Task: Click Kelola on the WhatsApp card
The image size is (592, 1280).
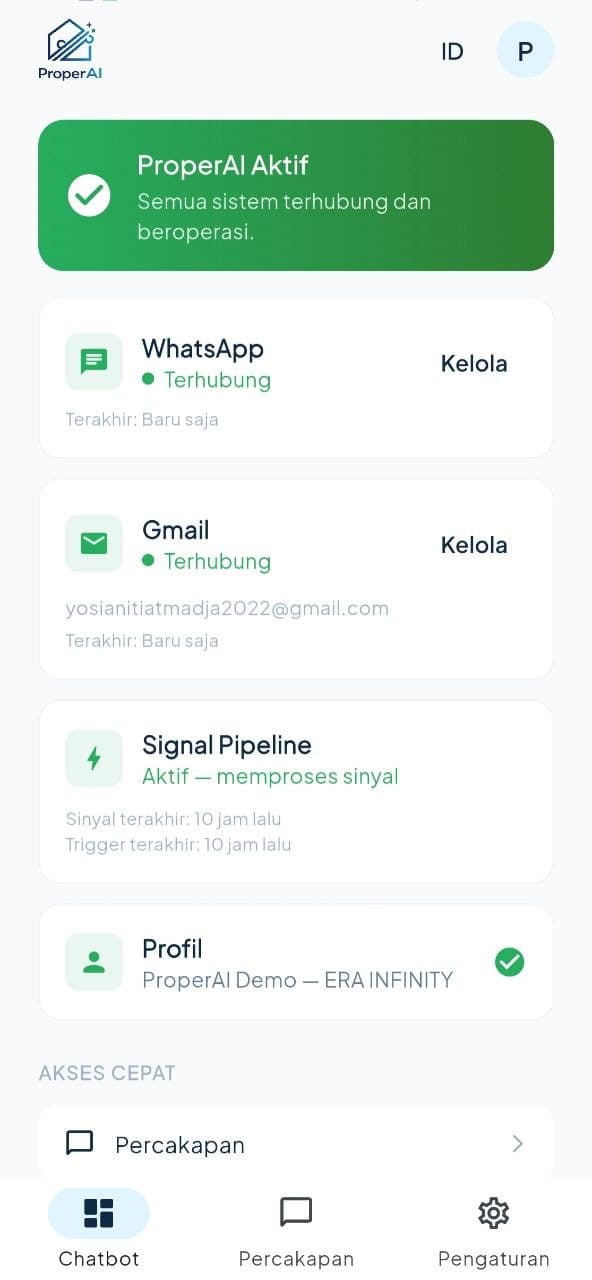Action: click(474, 363)
